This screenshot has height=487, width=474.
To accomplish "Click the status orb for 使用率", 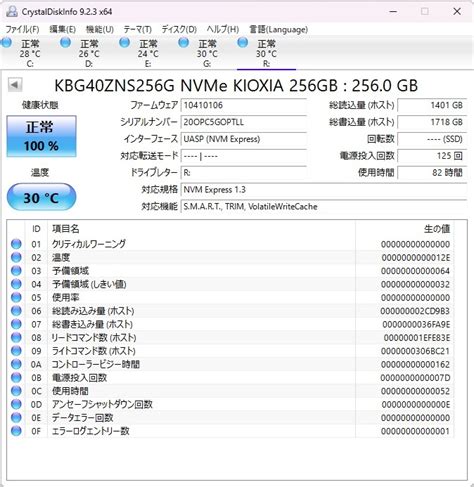I will tap(16, 297).
